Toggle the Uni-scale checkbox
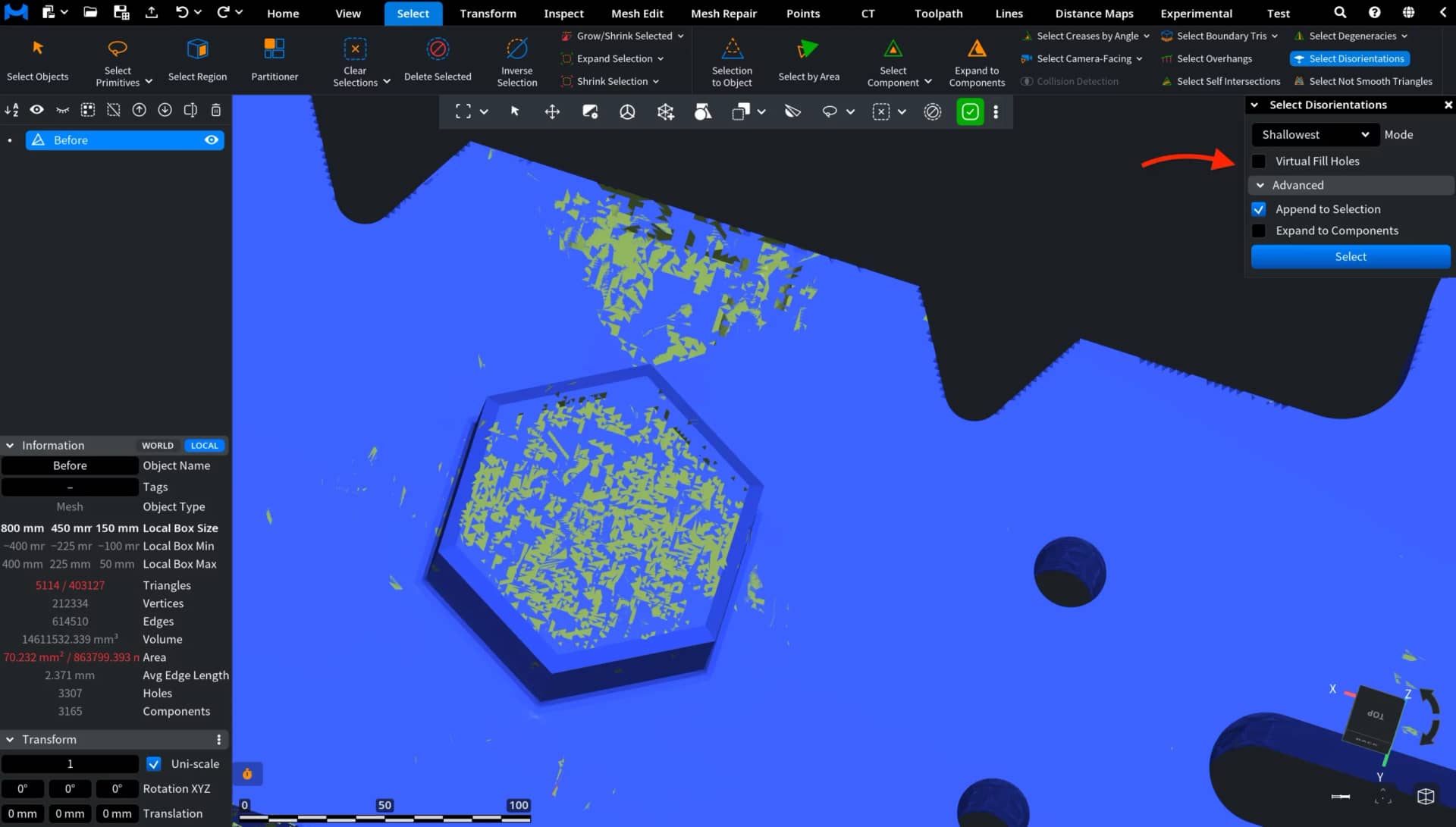Image resolution: width=1456 pixels, height=827 pixels. pyautogui.click(x=154, y=764)
